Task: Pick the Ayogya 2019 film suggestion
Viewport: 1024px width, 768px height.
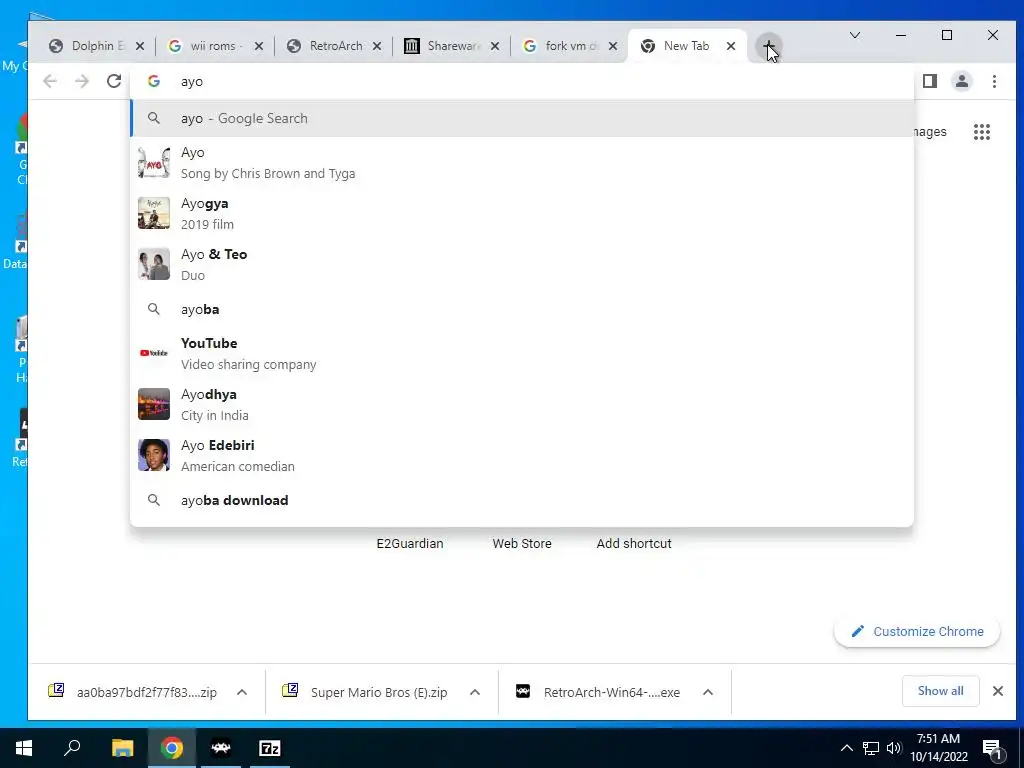Action: click(x=522, y=214)
